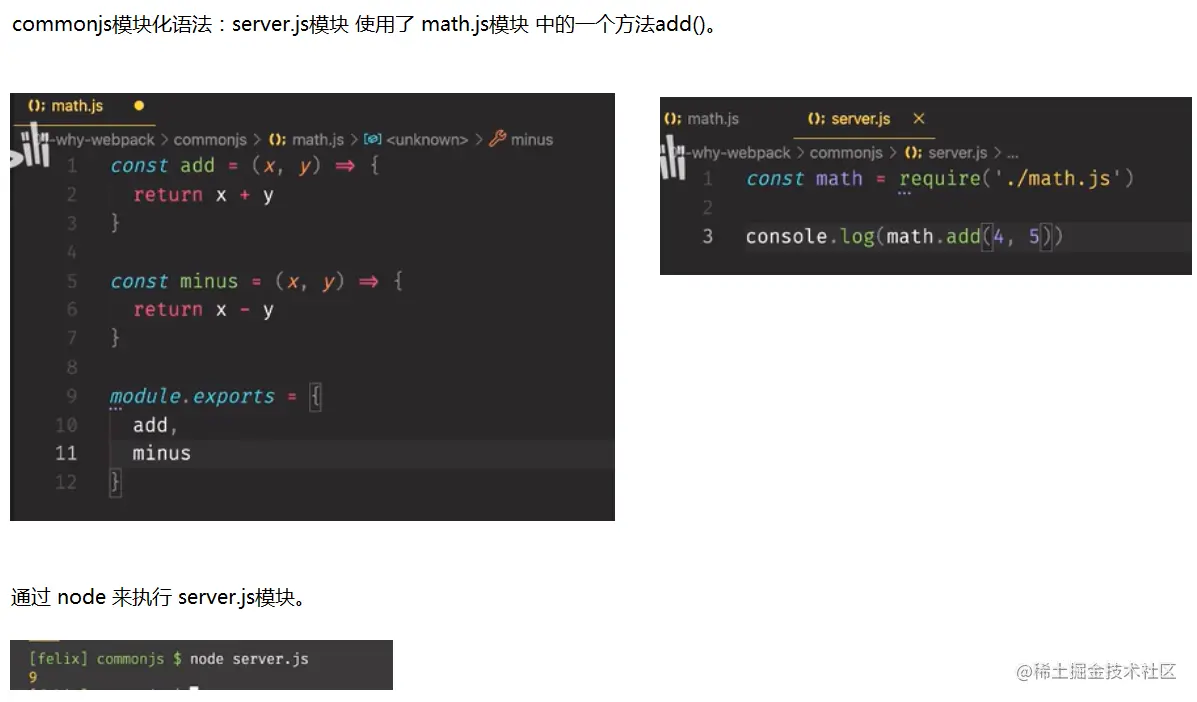This screenshot has height=702, width=1197.
Task: Select the math.js tab in left editor
Action: click(x=66, y=106)
